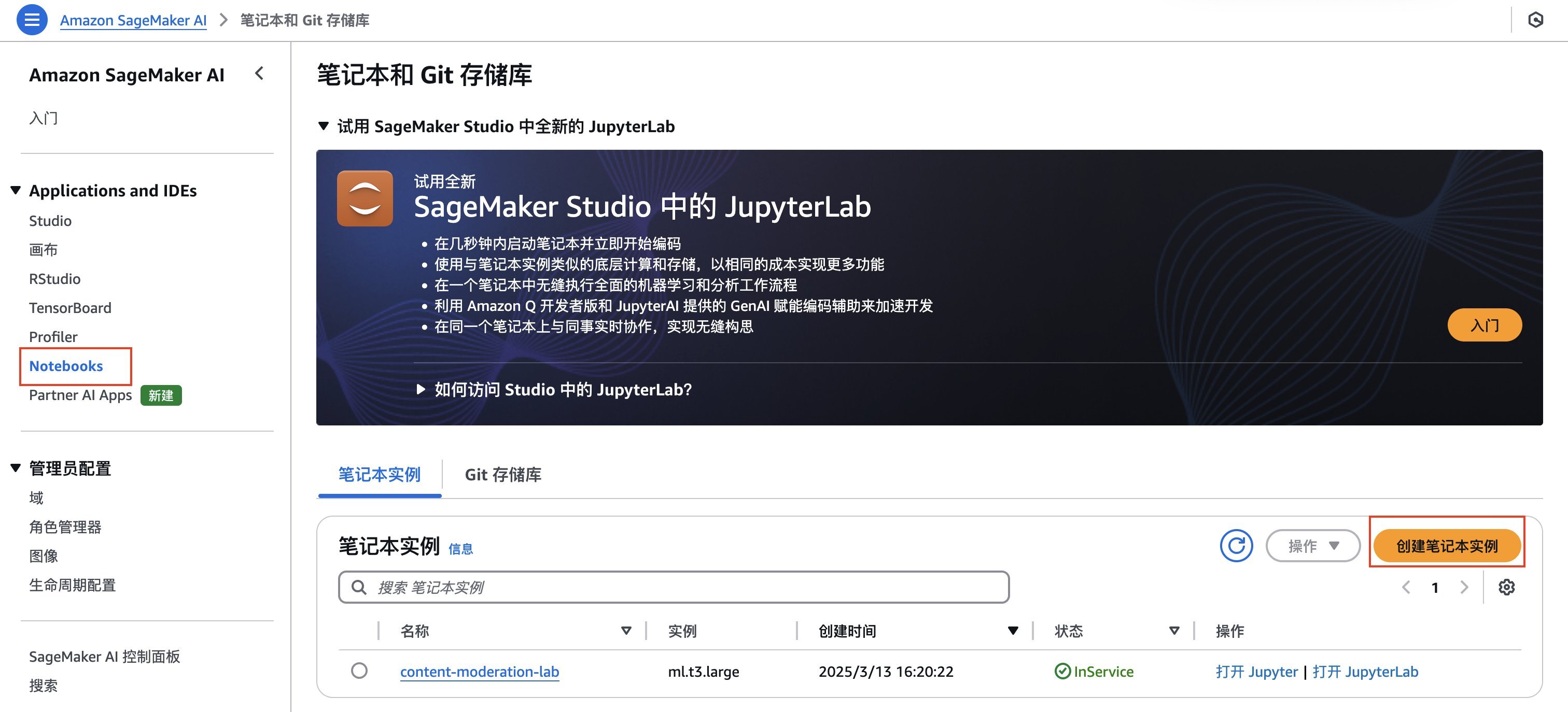
Task: Click the hexagon icon in top-right corner
Action: click(x=1535, y=20)
